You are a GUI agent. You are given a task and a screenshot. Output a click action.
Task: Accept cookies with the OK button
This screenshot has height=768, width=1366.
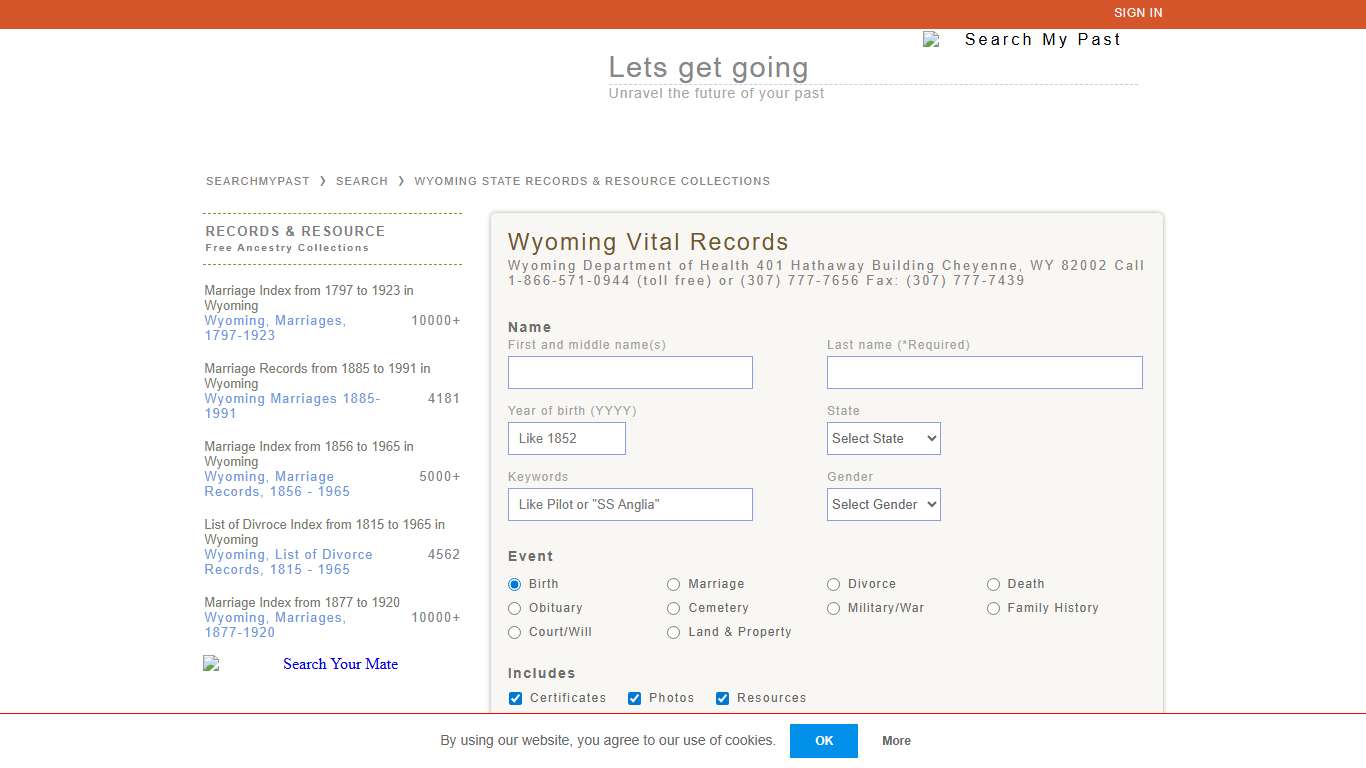pyautogui.click(x=824, y=741)
